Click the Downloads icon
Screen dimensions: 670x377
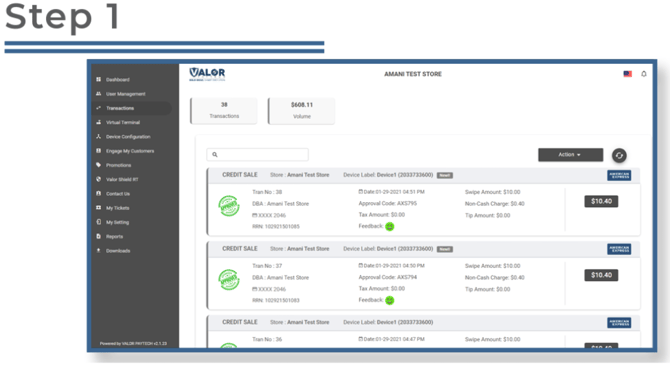(x=99, y=250)
